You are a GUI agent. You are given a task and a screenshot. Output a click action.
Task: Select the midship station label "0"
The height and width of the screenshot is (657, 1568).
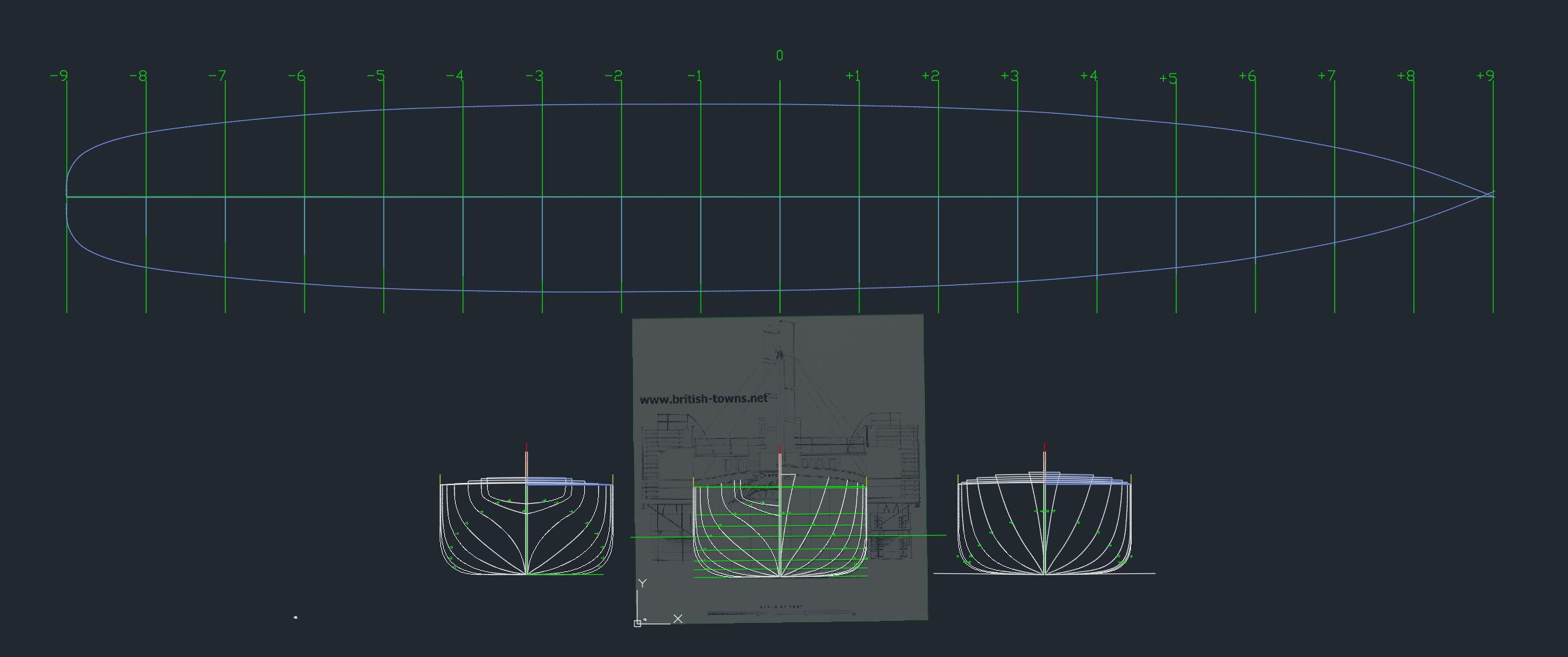click(x=780, y=56)
